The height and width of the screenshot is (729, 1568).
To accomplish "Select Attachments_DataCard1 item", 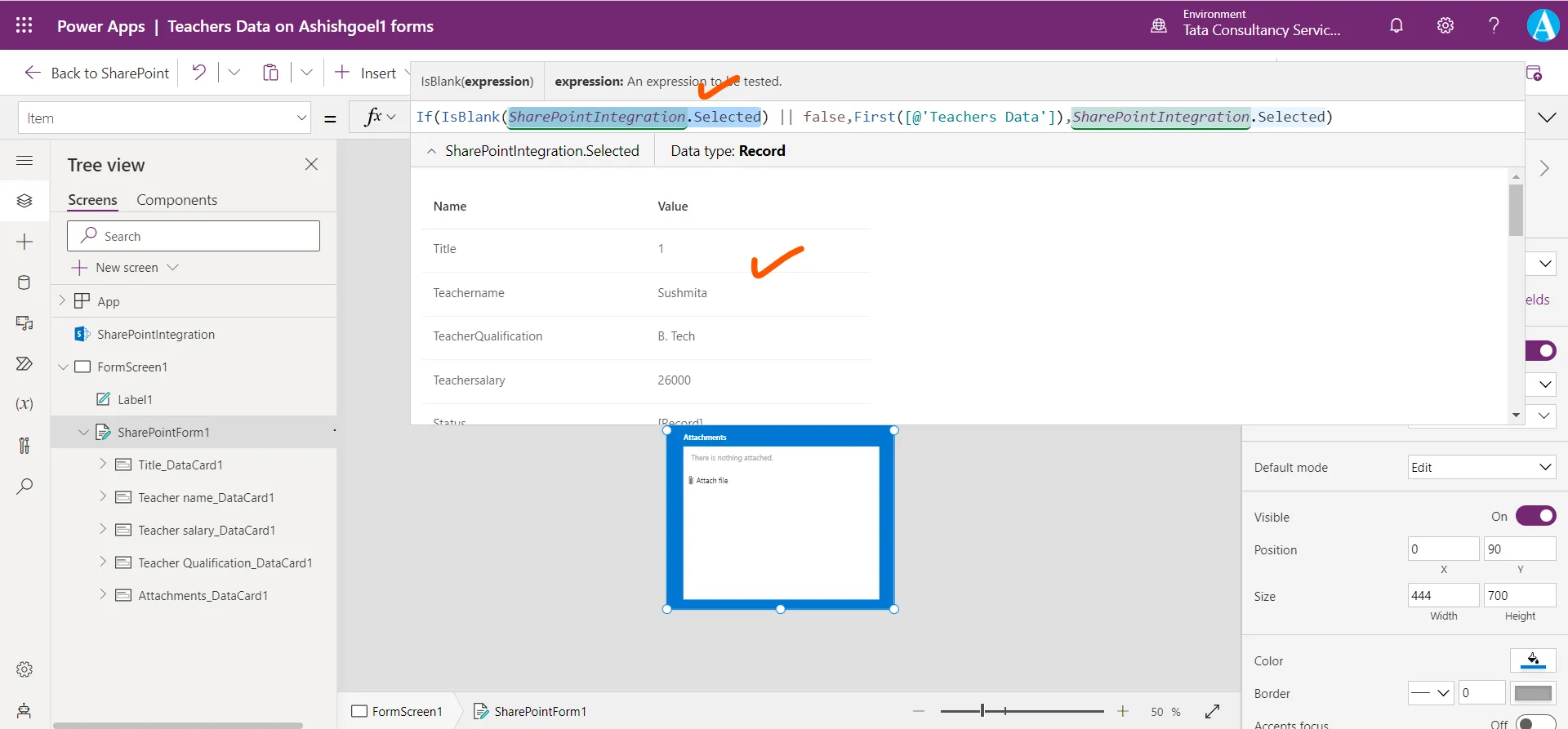I will (203, 595).
